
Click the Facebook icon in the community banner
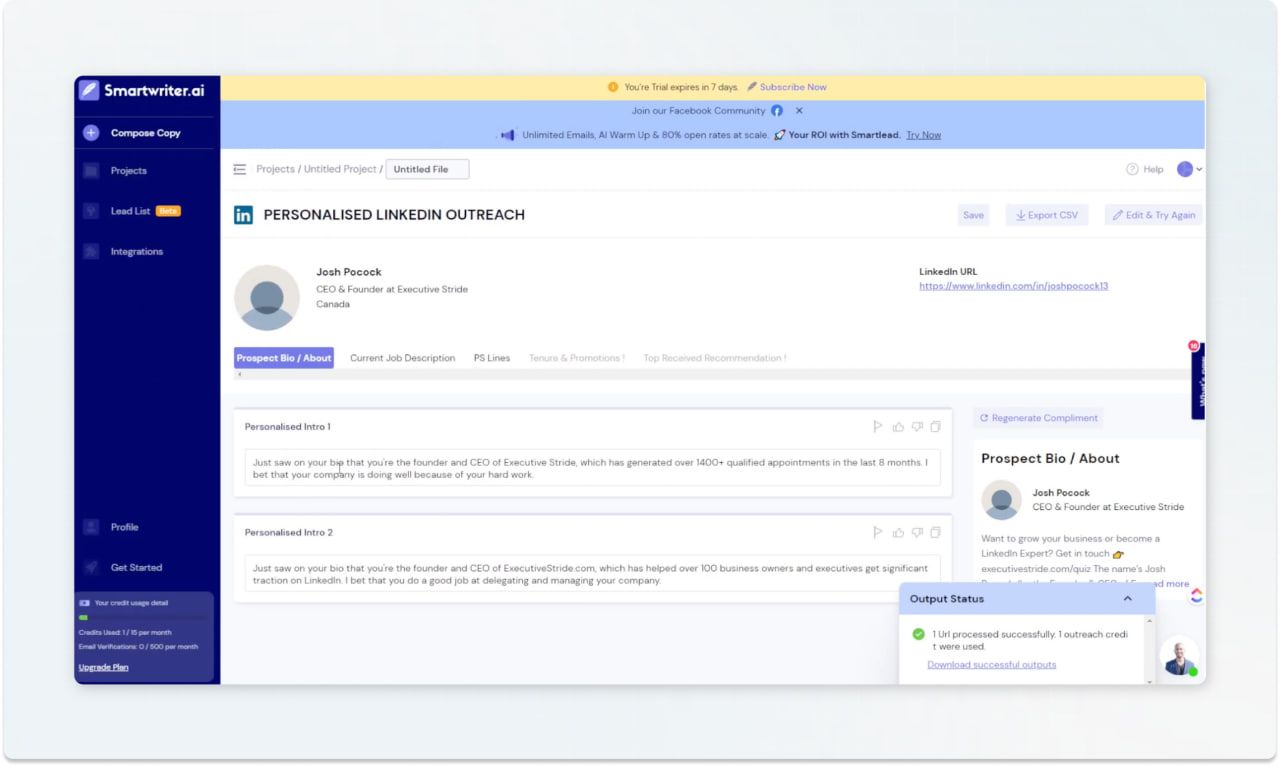pyautogui.click(x=777, y=111)
